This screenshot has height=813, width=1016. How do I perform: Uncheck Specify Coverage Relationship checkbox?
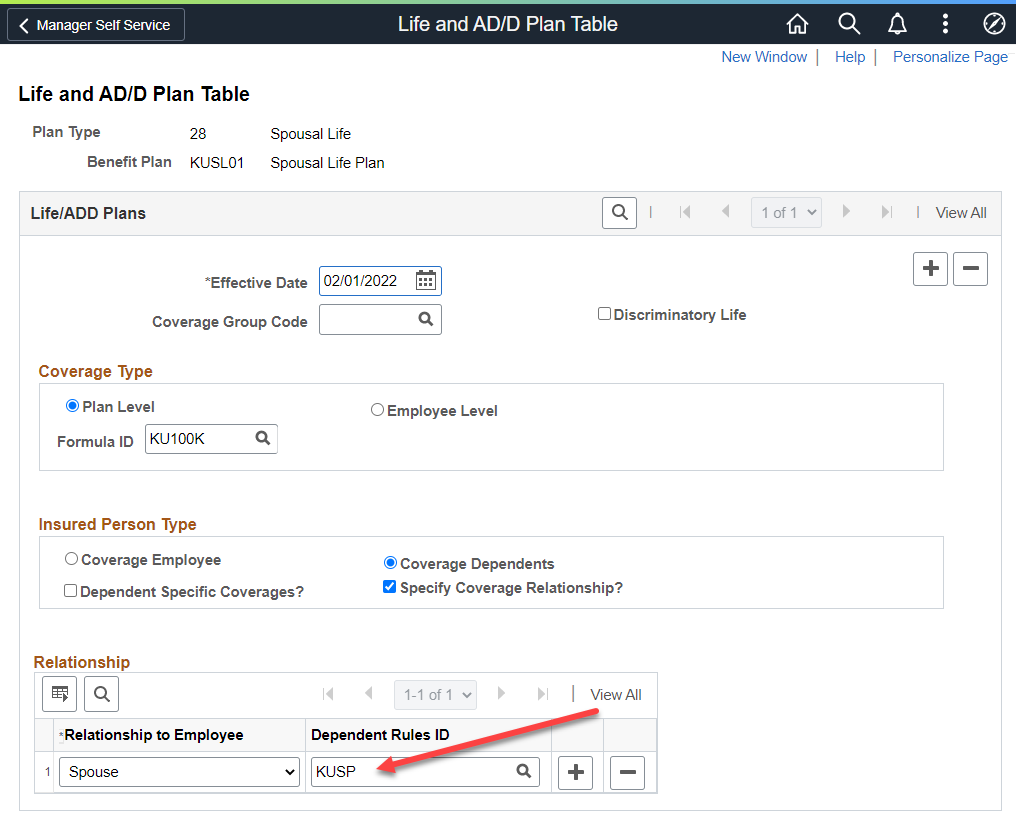tap(390, 588)
